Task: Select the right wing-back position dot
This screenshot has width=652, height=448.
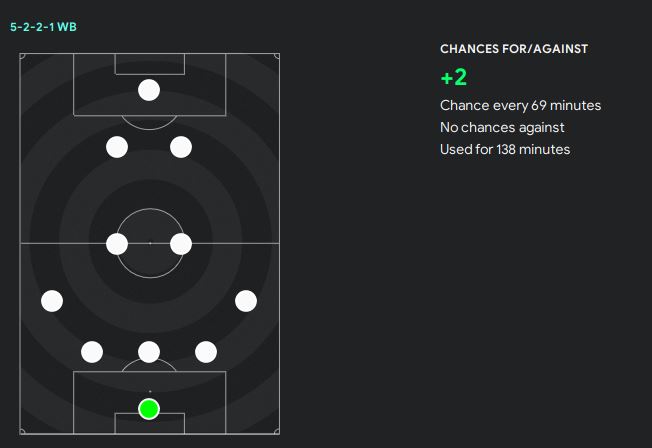Action: tap(245, 300)
